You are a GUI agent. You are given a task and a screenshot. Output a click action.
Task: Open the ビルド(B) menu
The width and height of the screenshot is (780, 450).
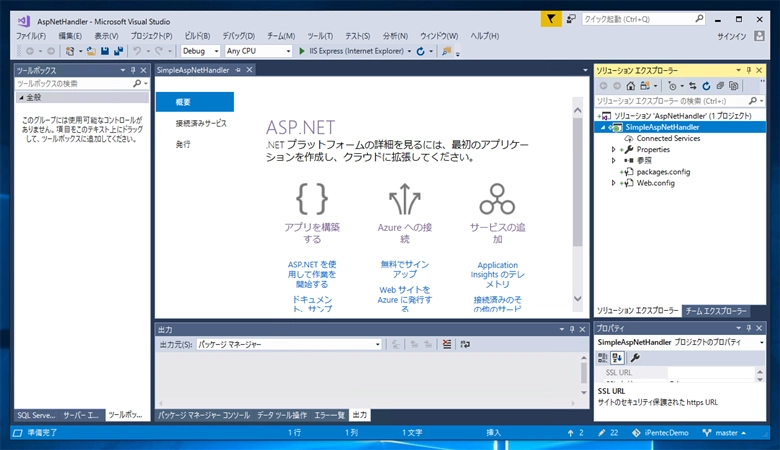[x=197, y=36]
